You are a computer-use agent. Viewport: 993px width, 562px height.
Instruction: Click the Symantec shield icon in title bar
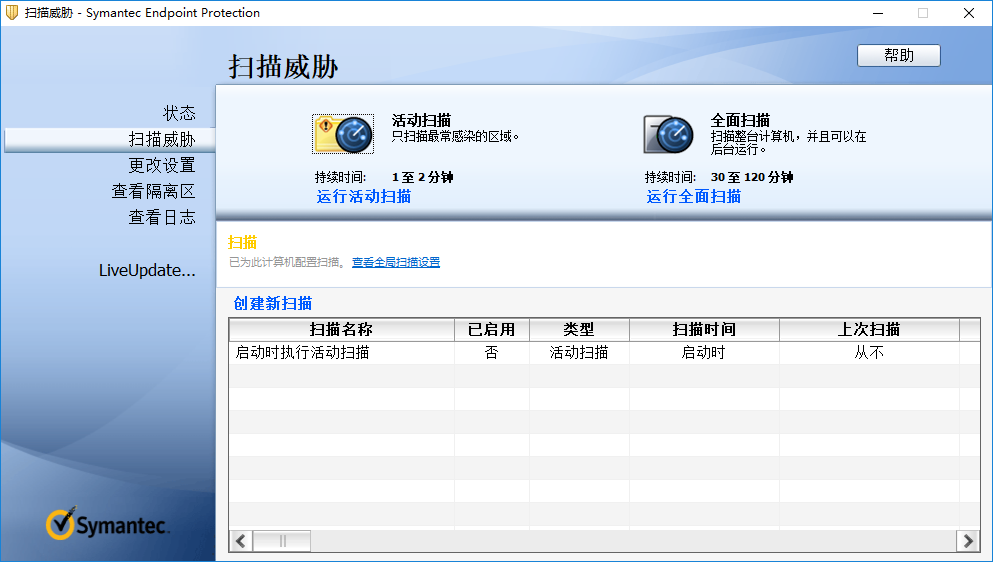tap(12, 13)
